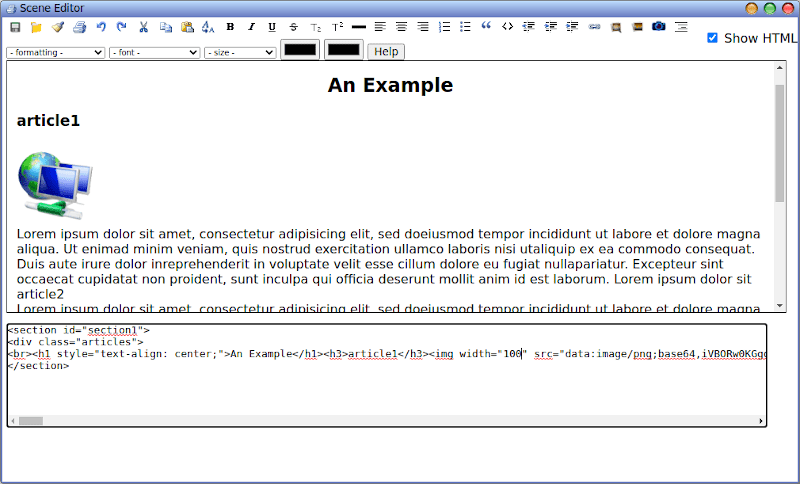Insert a bulleted list
The width and height of the screenshot is (800, 484).
click(465, 27)
